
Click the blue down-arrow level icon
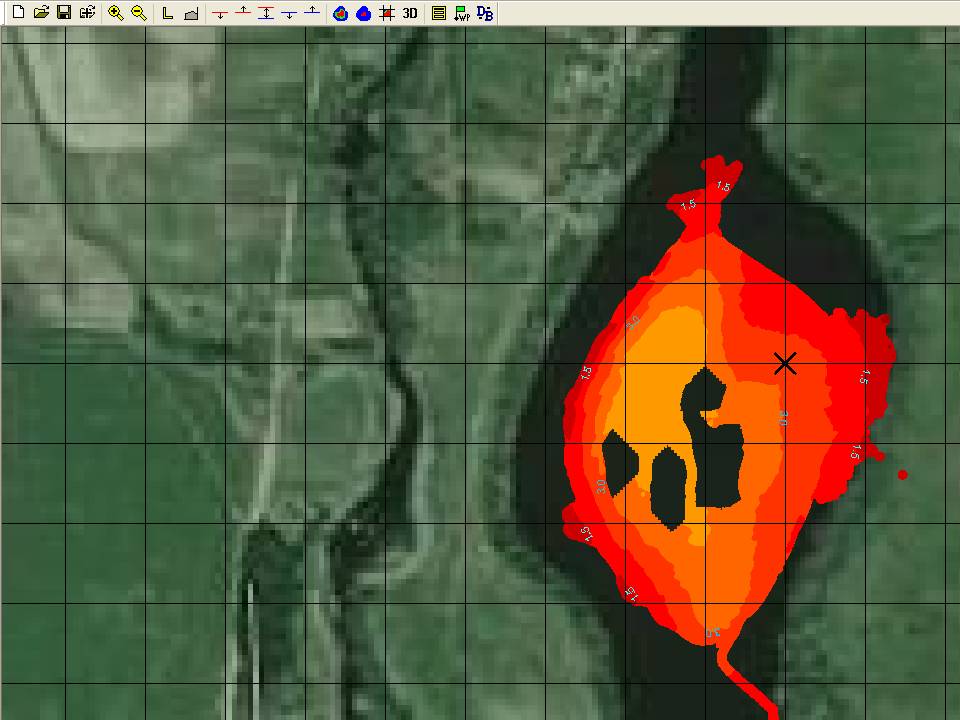289,13
